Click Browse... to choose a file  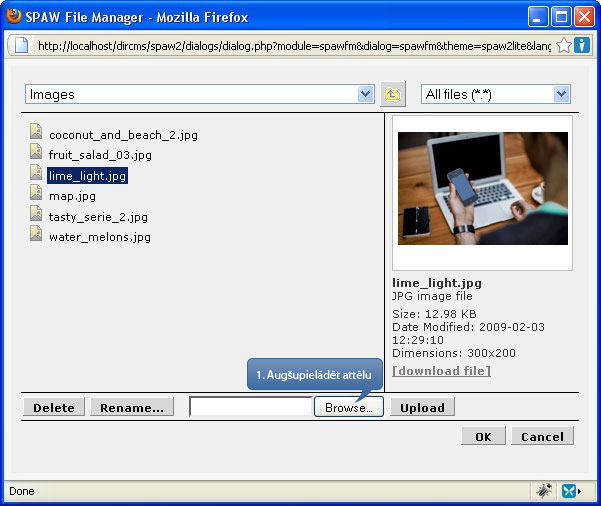[x=348, y=407]
